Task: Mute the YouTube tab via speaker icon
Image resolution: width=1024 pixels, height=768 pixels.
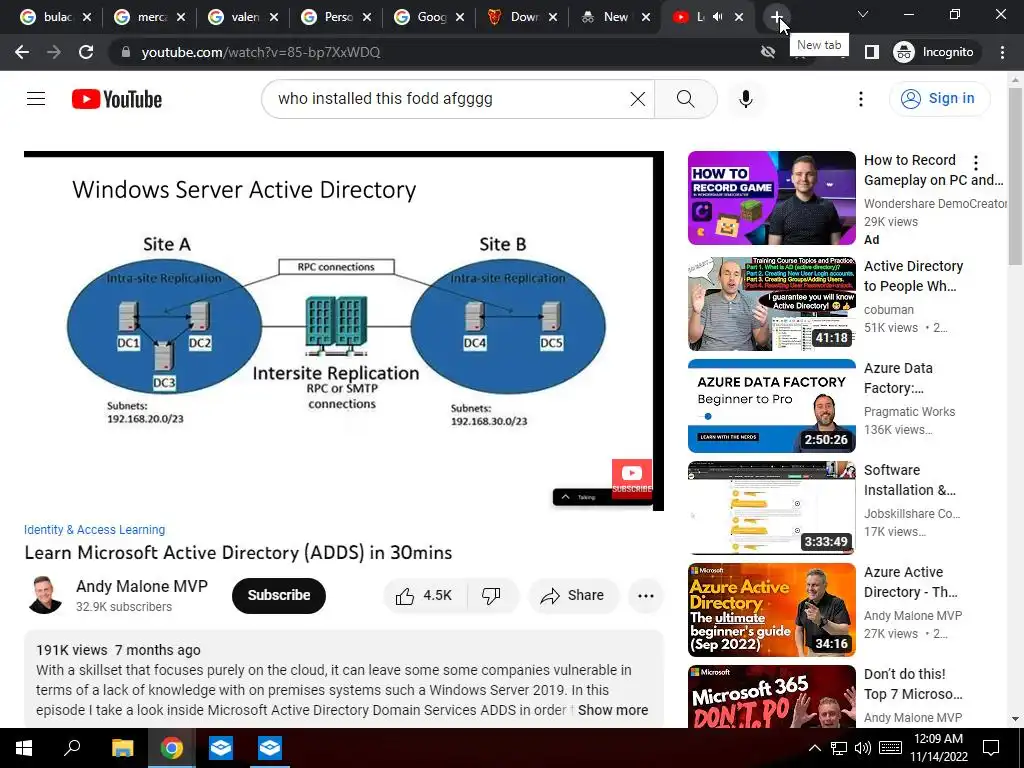Action: tap(718, 17)
